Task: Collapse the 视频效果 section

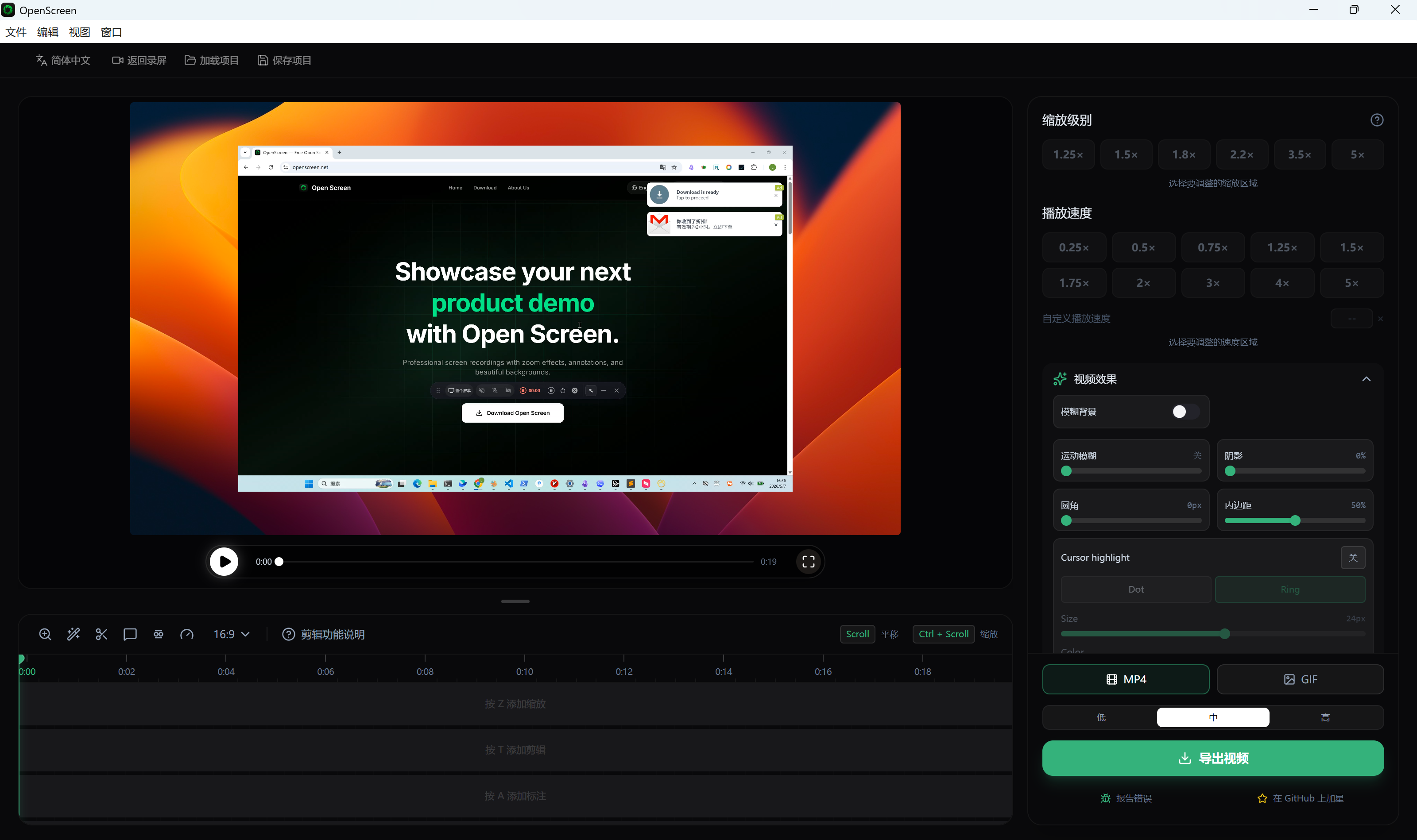Action: pyautogui.click(x=1366, y=379)
